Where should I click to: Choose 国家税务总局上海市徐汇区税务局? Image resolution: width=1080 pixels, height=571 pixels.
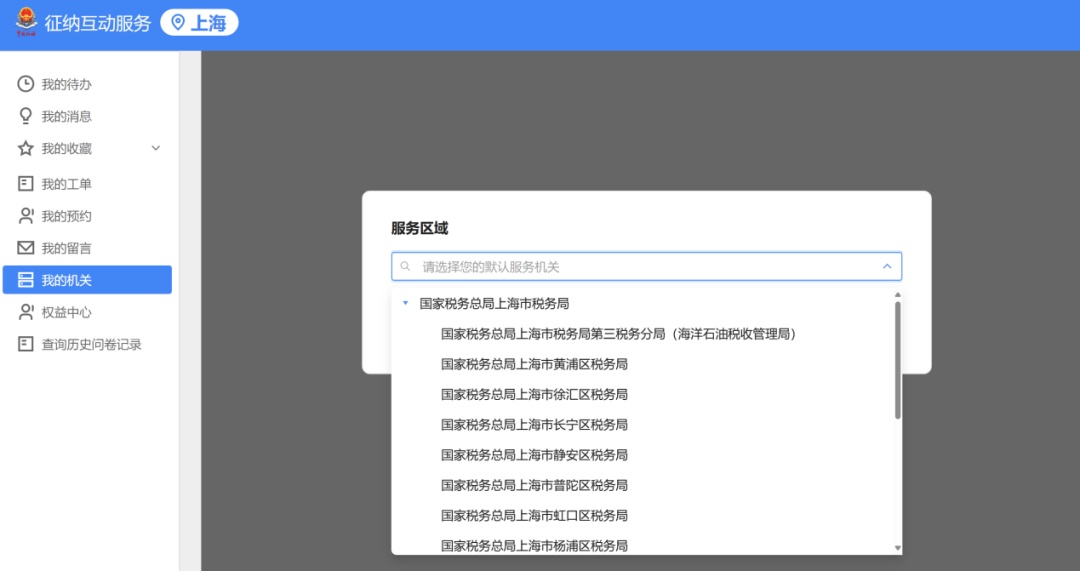(534, 394)
